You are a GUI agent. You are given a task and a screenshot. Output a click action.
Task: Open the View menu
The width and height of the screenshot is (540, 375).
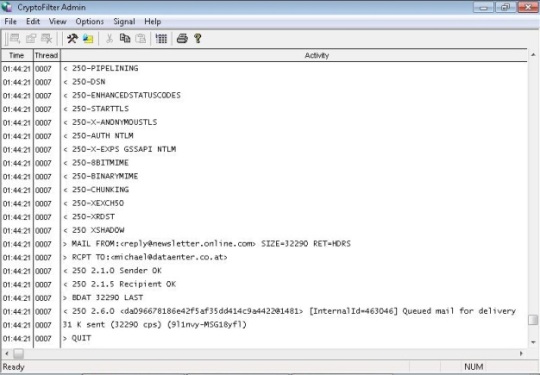tap(58, 22)
